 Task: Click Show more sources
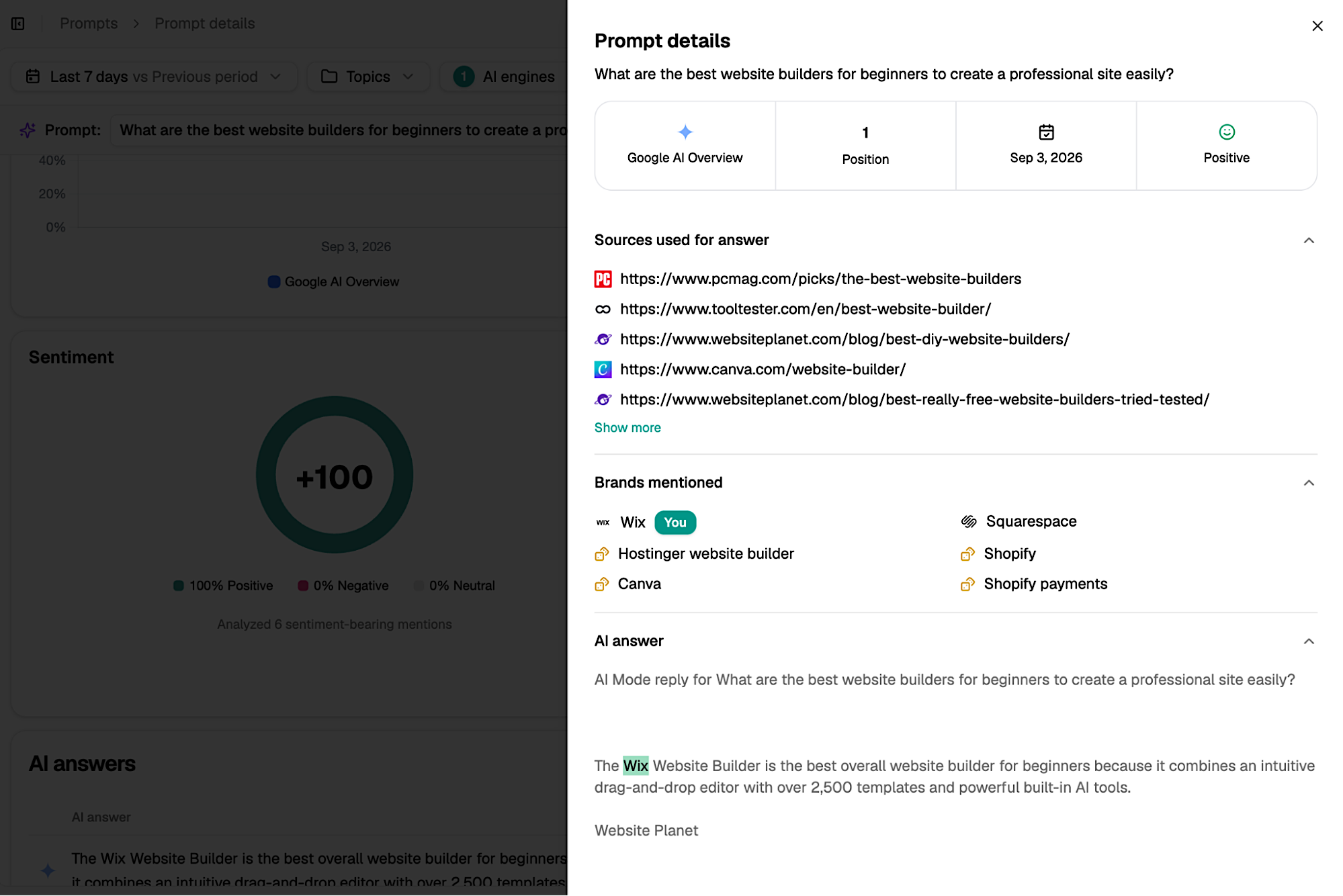pos(627,427)
